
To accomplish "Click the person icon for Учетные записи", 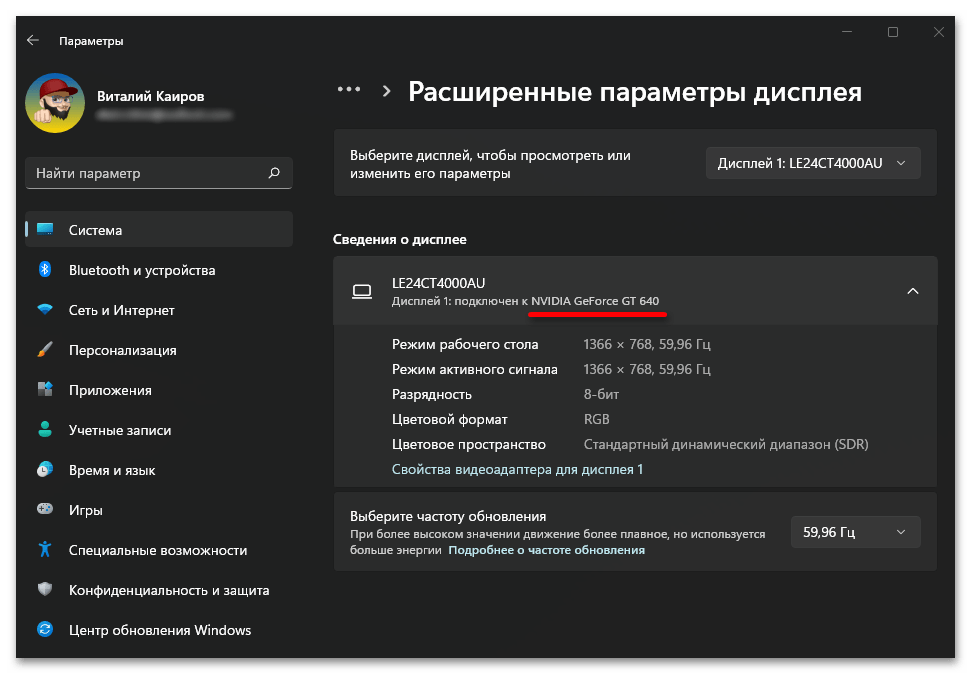I will (x=45, y=429).
